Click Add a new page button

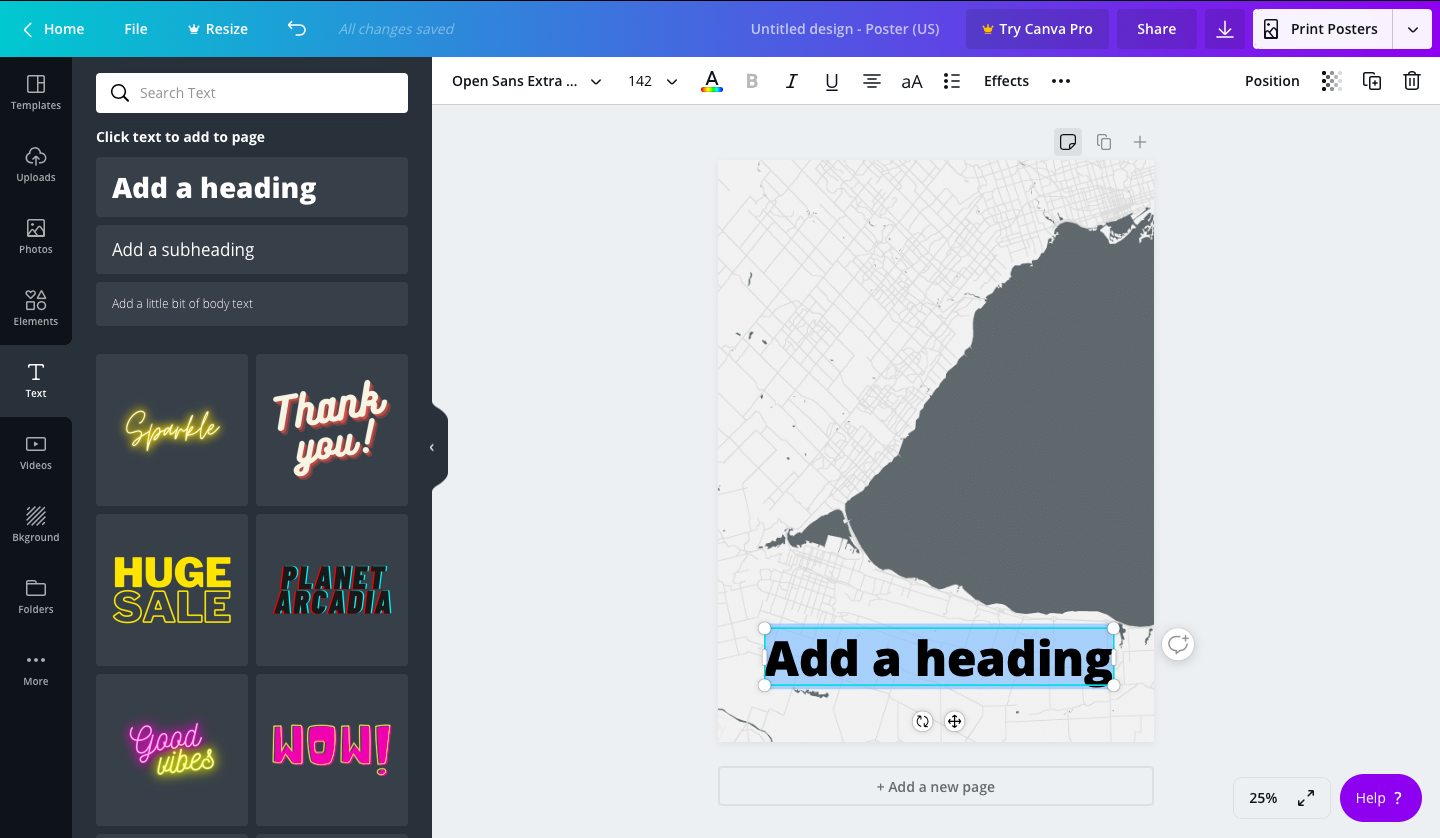coord(936,786)
